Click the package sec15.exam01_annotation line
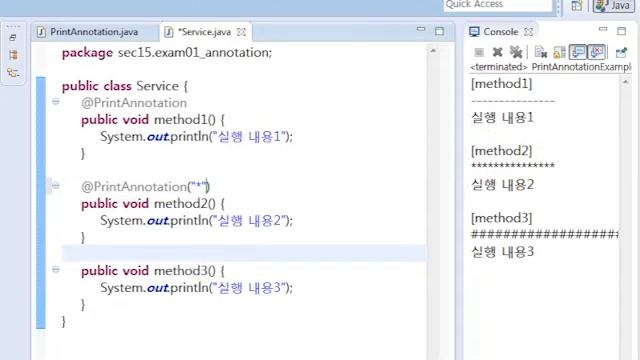This screenshot has height=360, width=640. pyautogui.click(x=167, y=53)
